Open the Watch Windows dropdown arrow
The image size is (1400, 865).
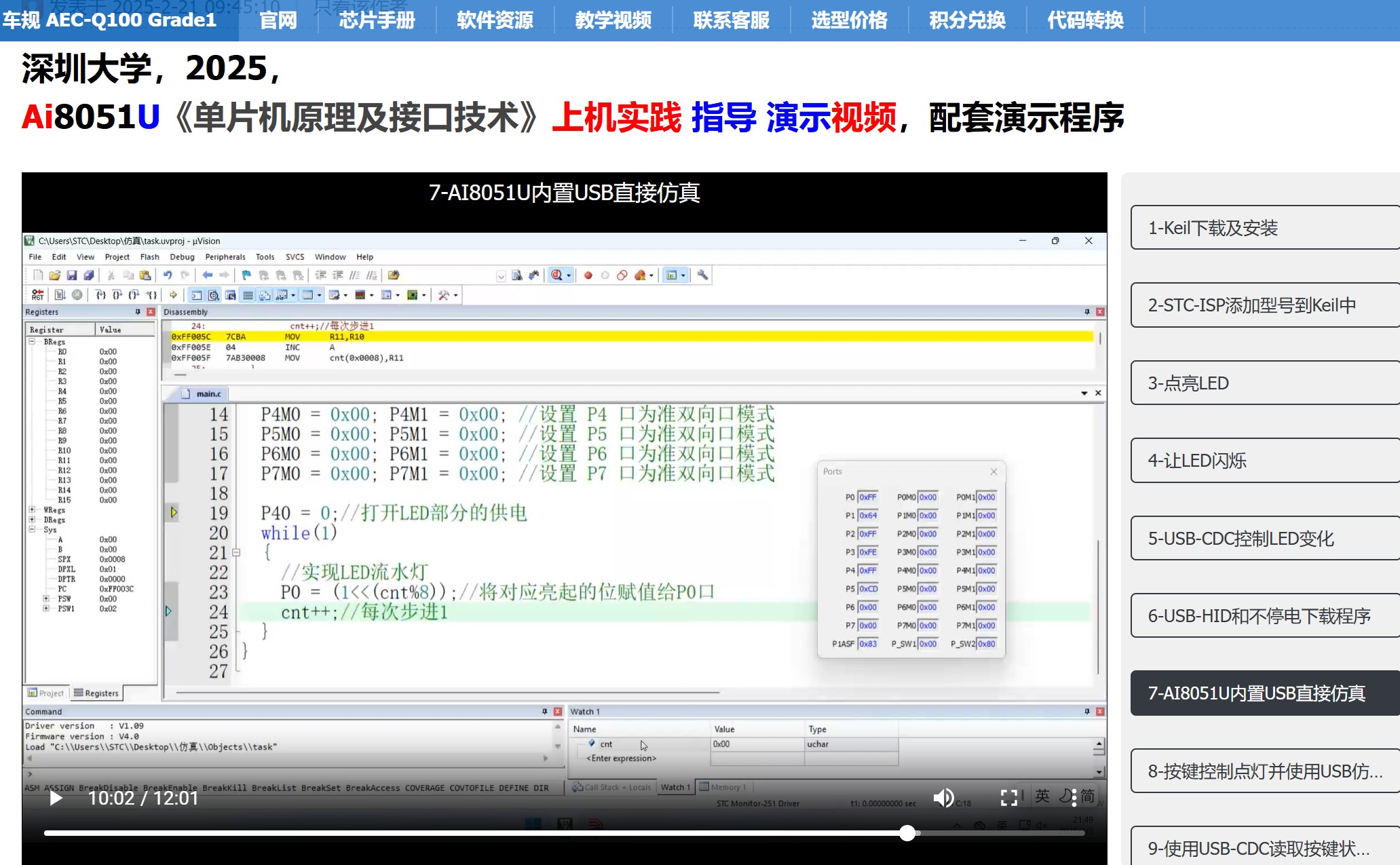point(293,295)
